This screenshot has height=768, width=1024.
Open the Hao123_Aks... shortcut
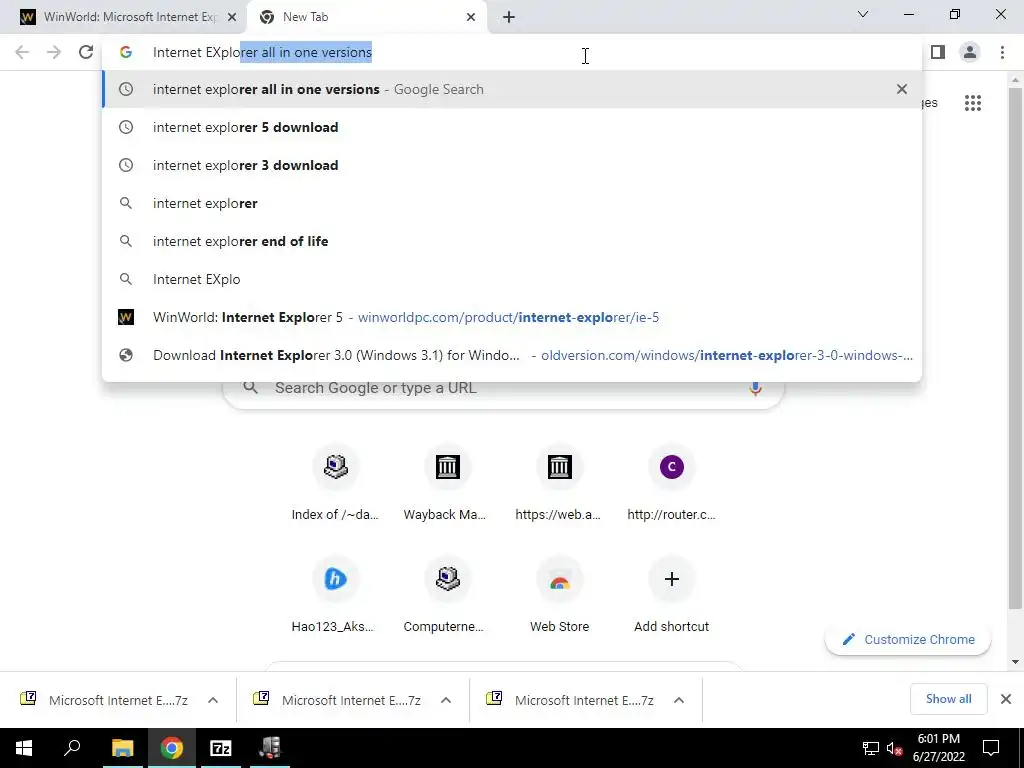tap(335, 596)
